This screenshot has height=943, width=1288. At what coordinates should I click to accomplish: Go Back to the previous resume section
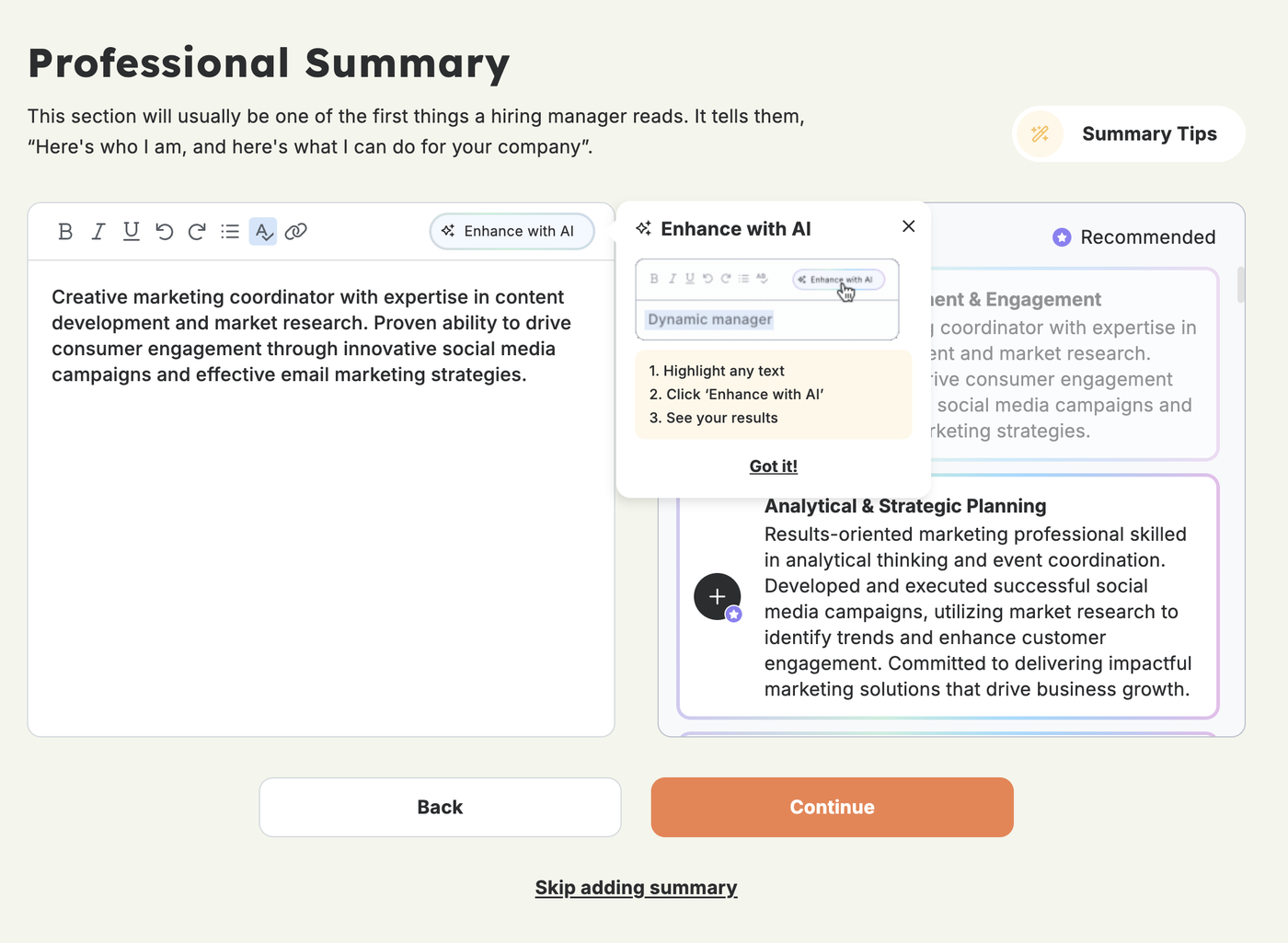(x=440, y=807)
